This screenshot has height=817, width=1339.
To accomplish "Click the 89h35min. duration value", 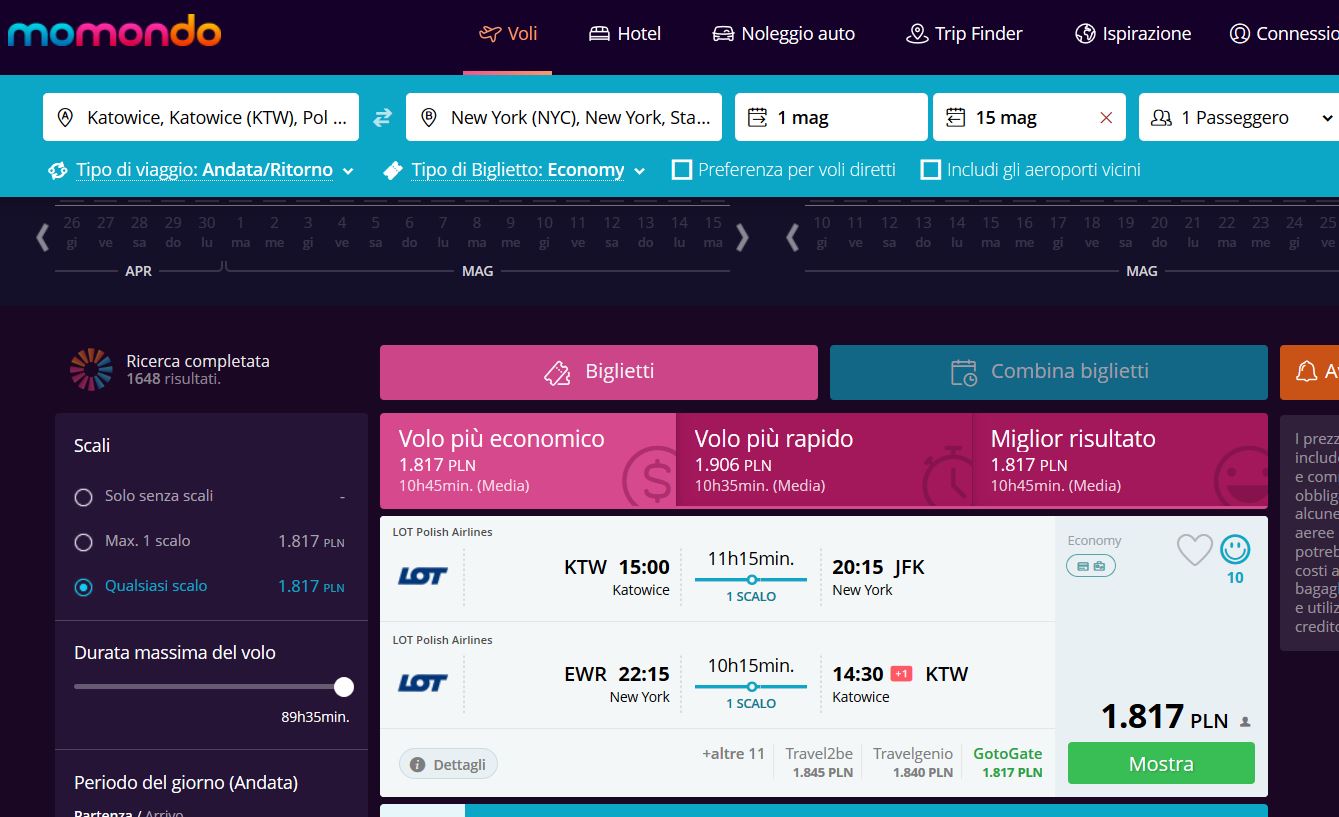I will [x=315, y=717].
